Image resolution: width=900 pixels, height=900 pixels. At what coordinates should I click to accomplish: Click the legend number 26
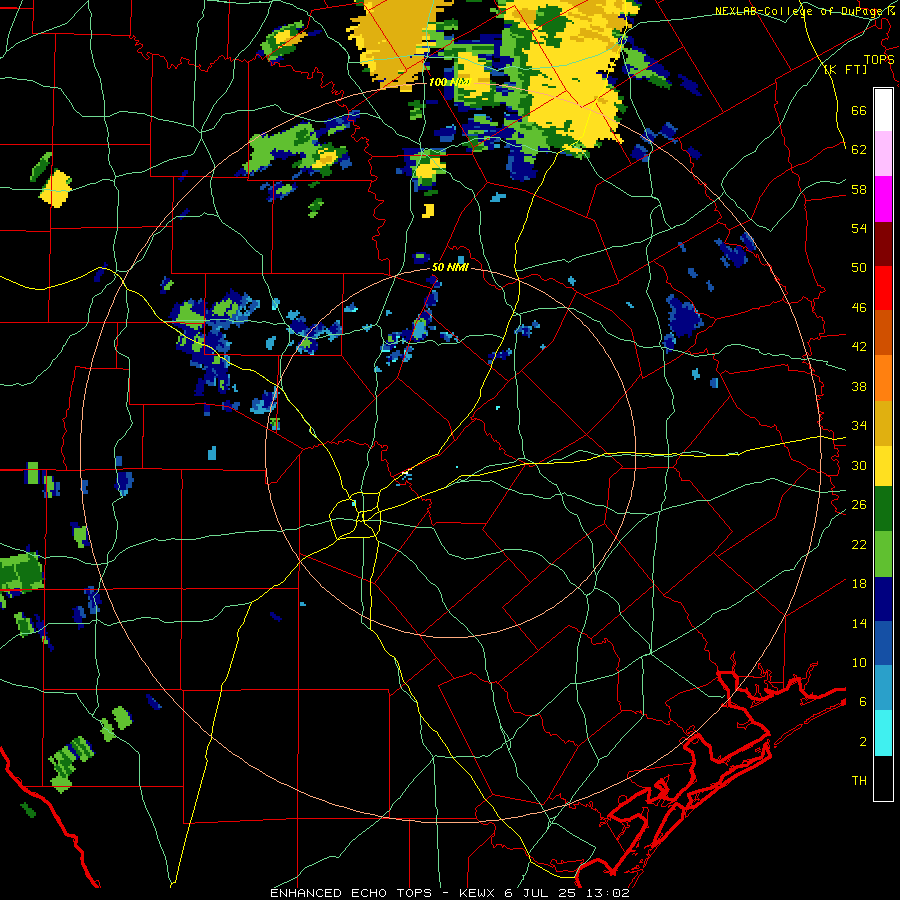point(859,505)
